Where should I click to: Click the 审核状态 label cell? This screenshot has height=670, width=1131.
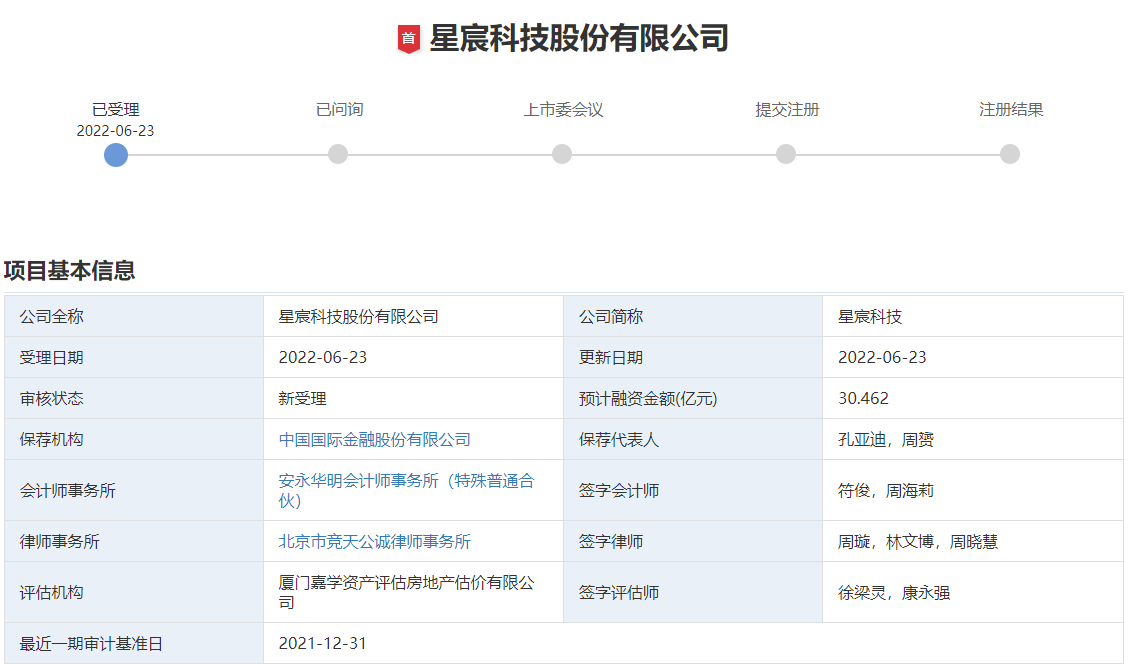[134, 398]
